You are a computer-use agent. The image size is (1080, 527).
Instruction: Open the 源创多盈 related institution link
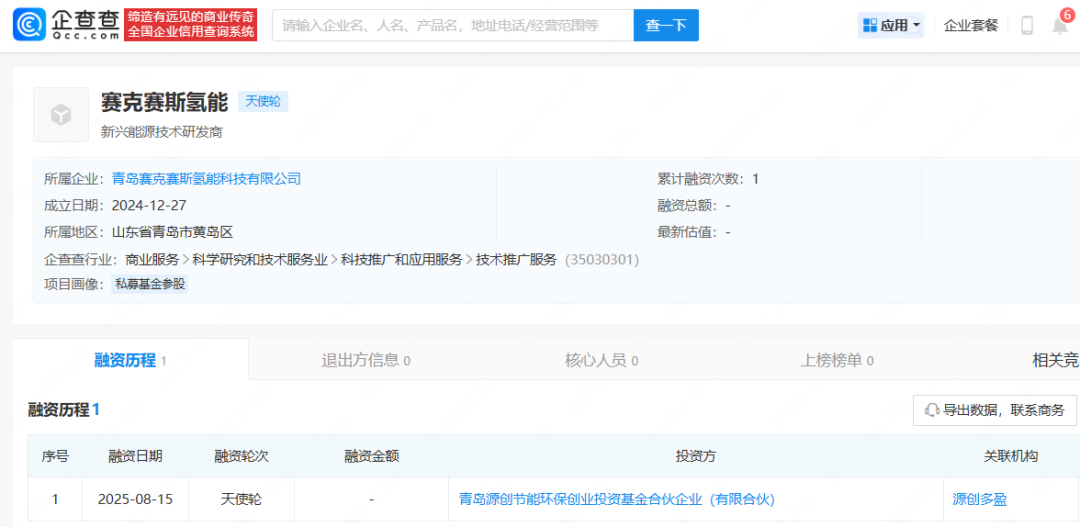[979, 499]
